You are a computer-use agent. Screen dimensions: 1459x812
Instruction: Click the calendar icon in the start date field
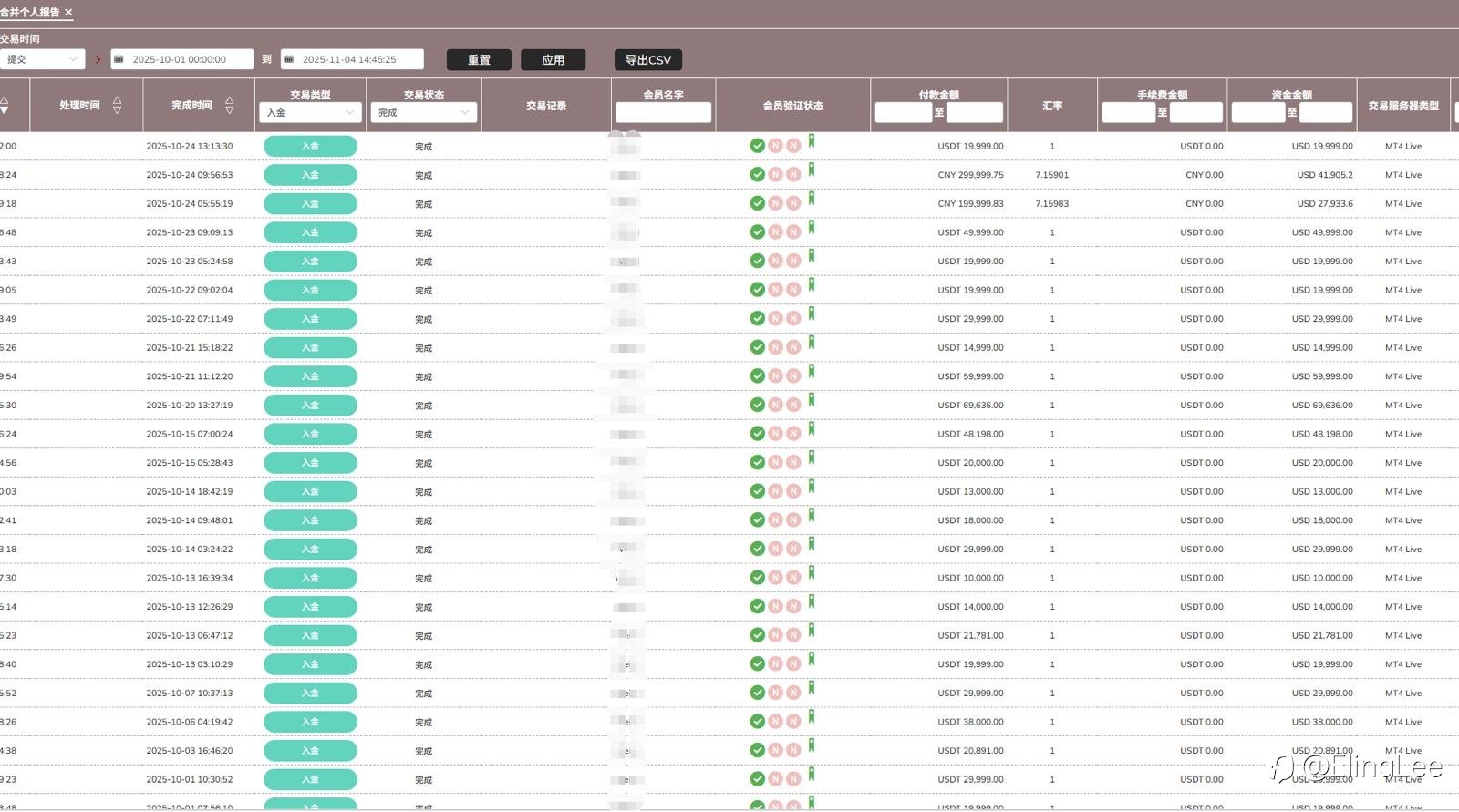[x=119, y=59]
